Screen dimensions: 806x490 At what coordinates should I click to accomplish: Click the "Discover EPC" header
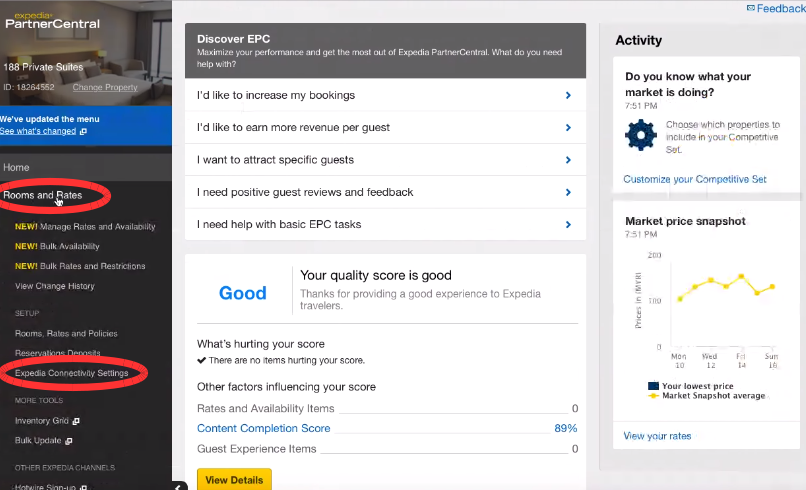point(233,39)
